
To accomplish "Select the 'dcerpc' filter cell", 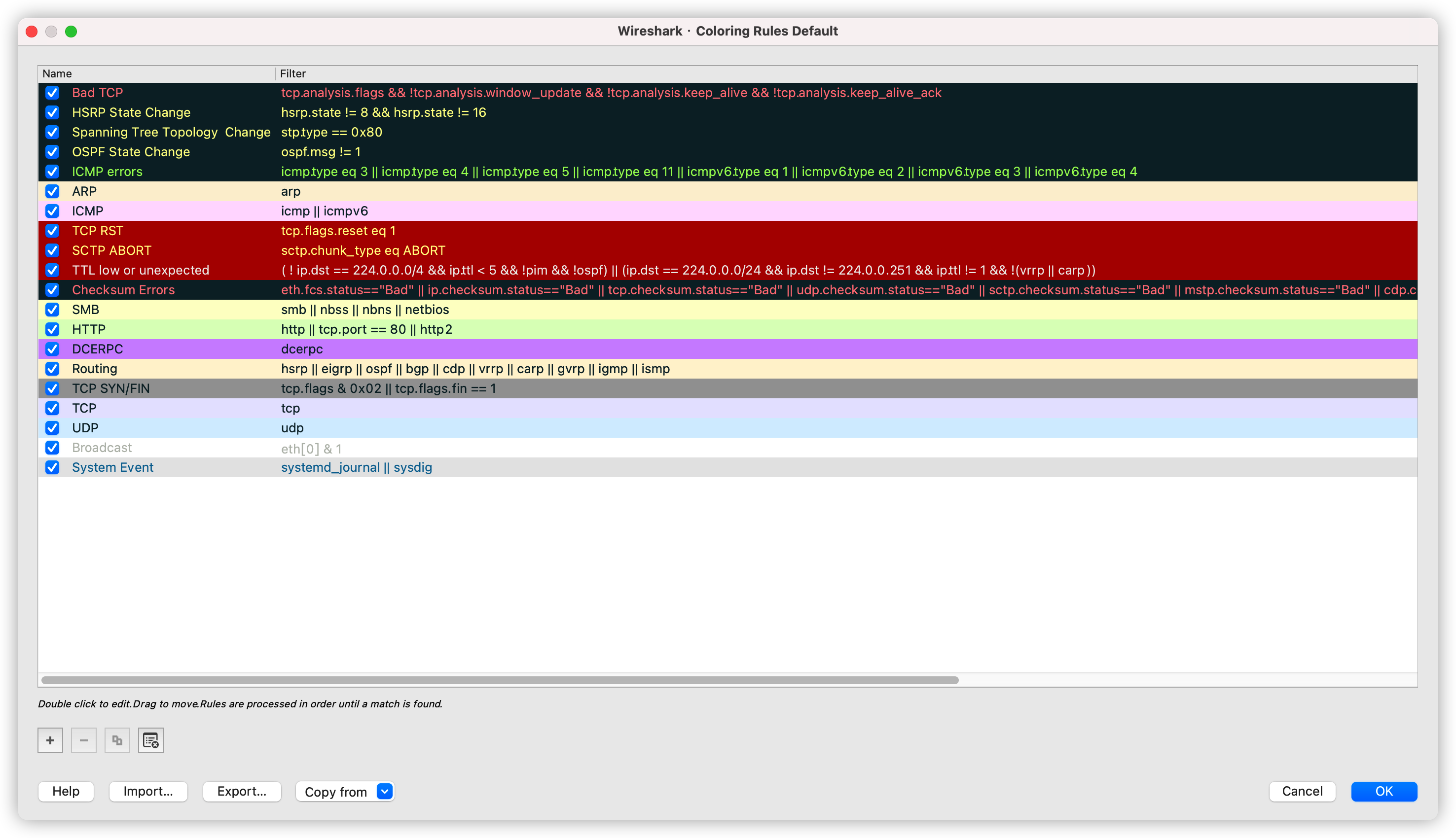I will [302, 349].
